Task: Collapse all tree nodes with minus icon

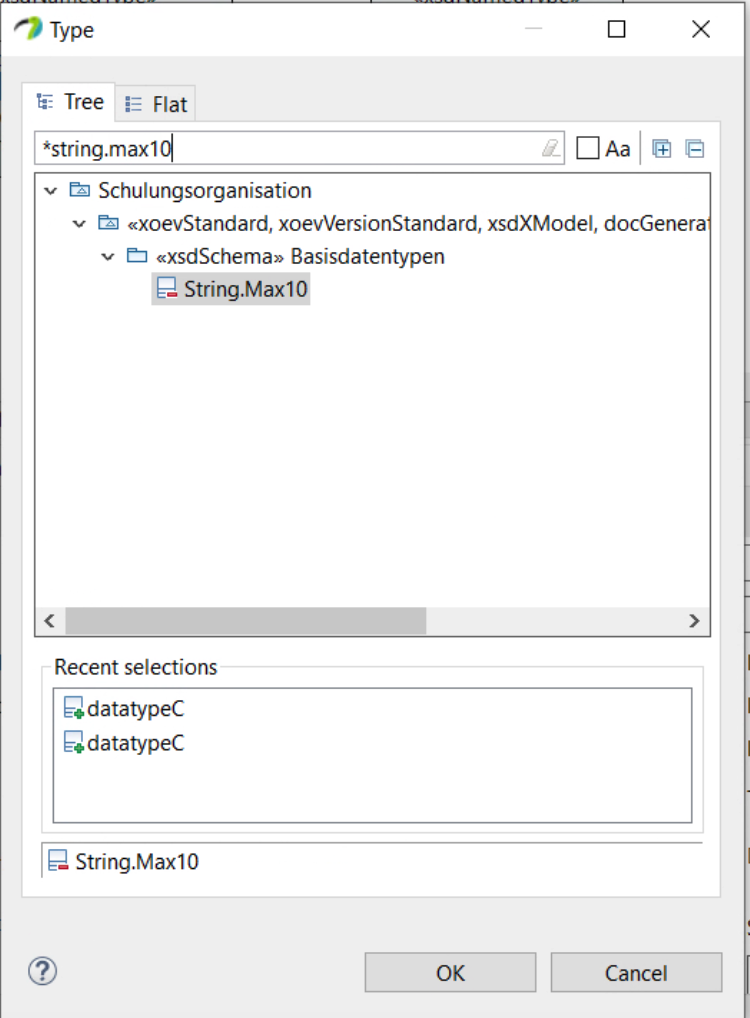Action: (x=694, y=149)
